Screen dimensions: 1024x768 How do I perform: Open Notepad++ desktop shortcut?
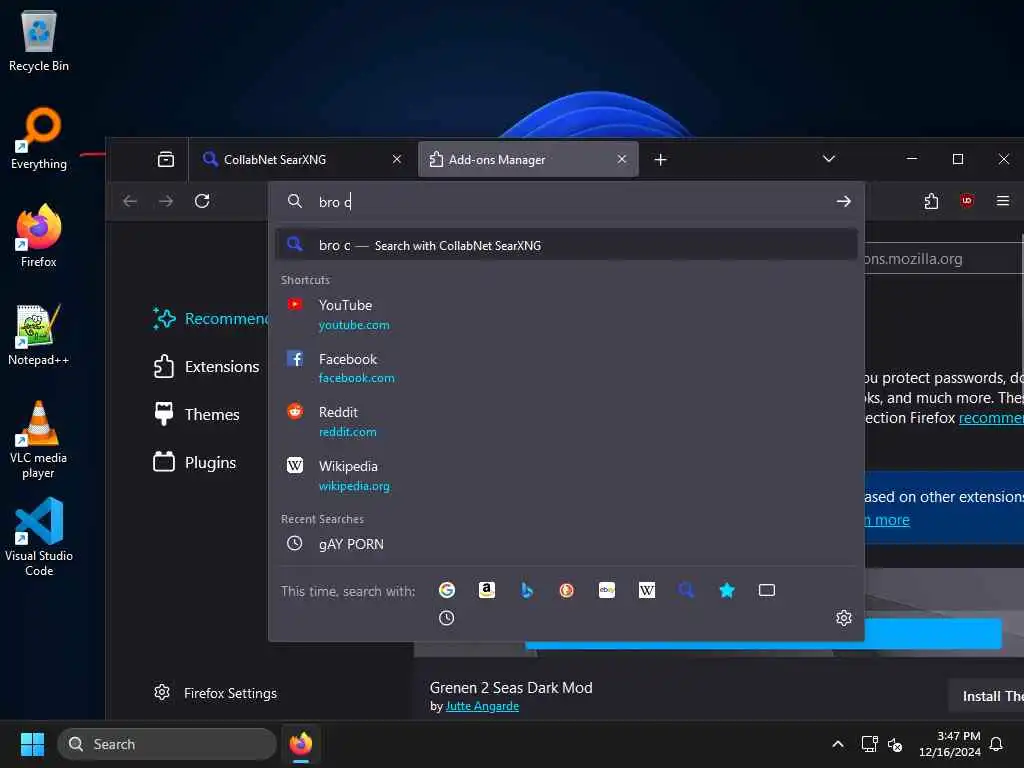pyautogui.click(x=39, y=334)
